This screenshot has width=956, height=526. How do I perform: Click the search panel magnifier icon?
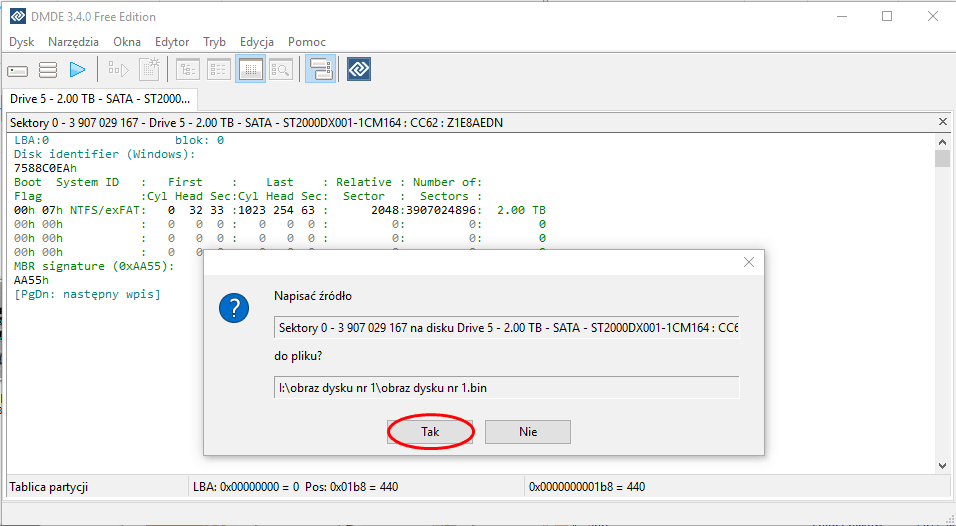click(x=280, y=70)
